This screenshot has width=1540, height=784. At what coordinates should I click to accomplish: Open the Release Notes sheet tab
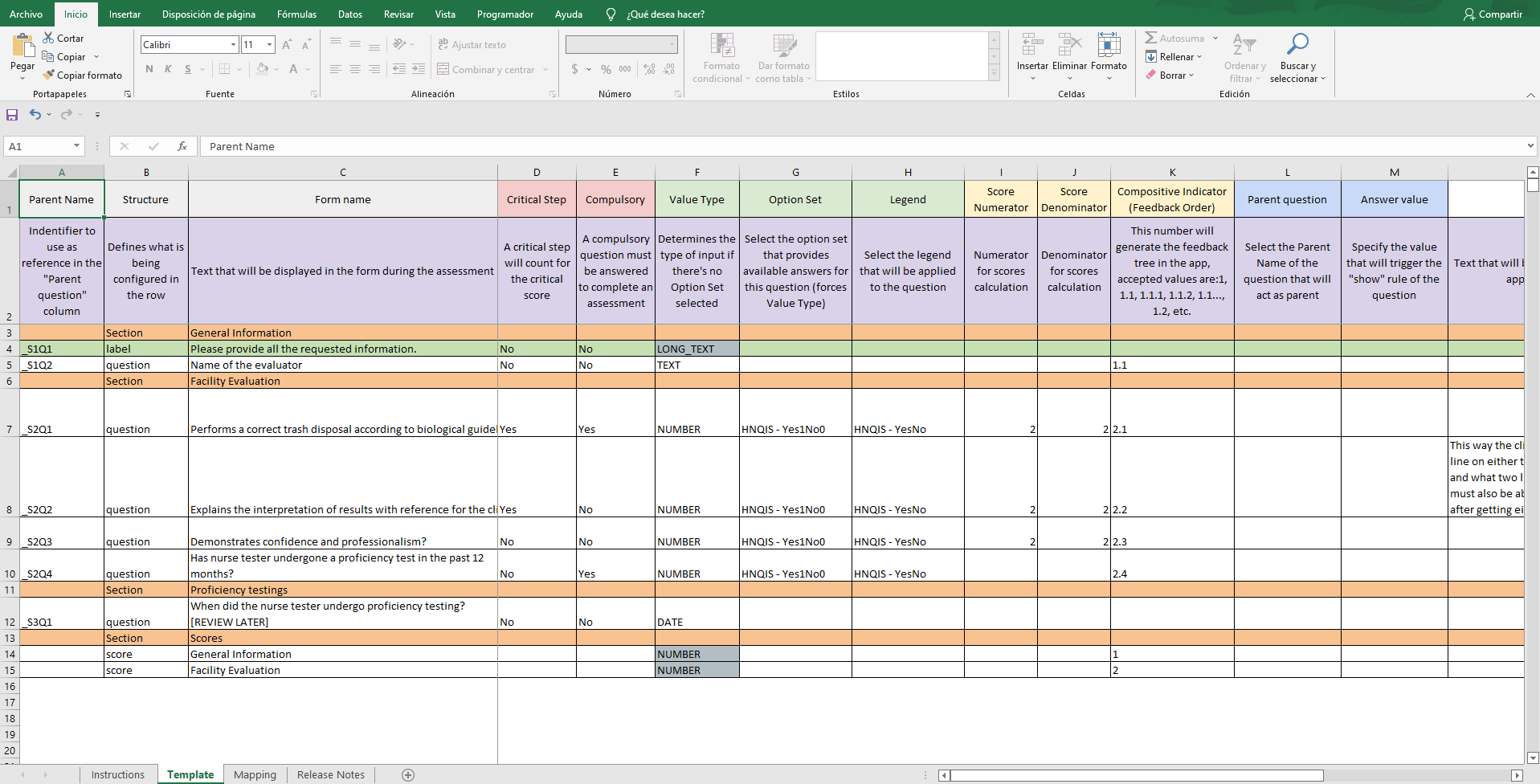point(331,774)
